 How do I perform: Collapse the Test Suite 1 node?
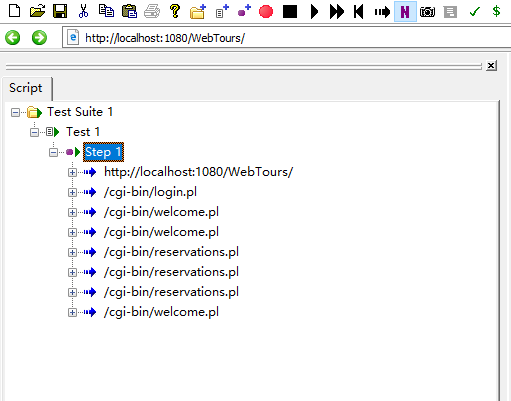pyautogui.click(x=15, y=112)
